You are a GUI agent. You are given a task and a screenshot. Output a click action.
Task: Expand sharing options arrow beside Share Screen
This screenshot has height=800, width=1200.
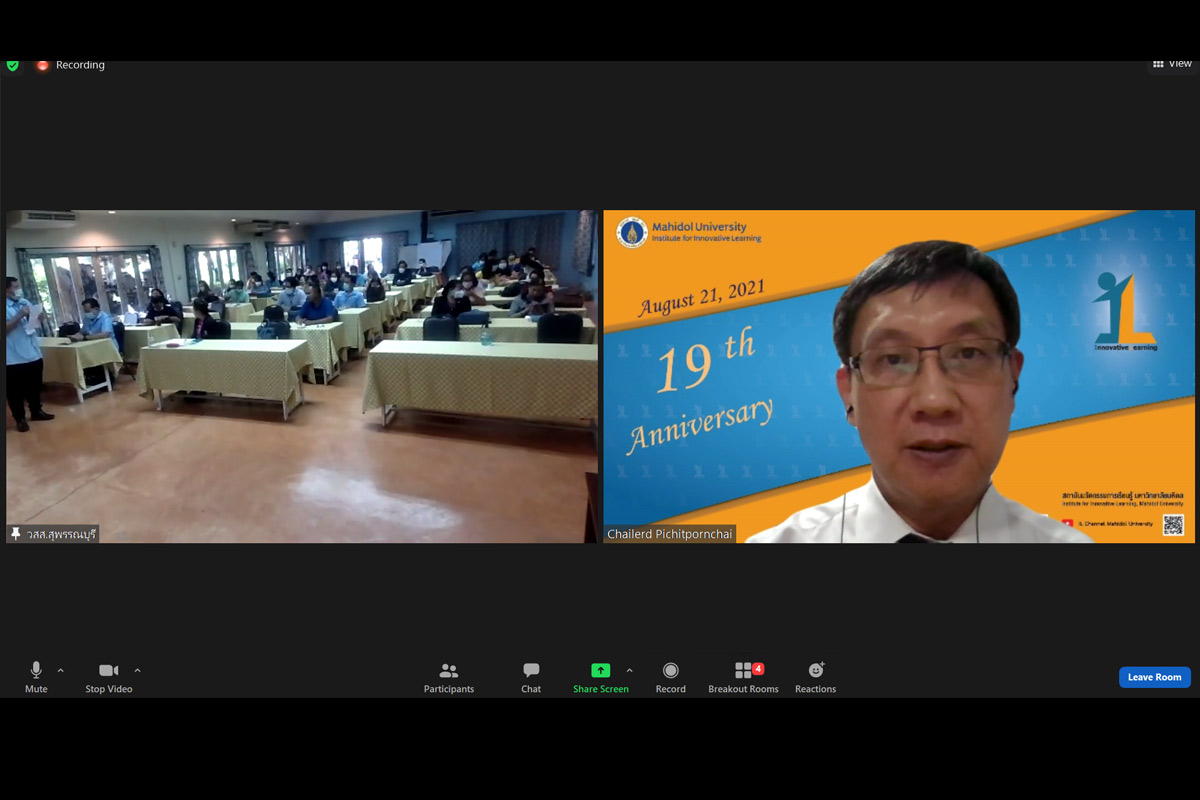pyautogui.click(x=629, y=670)
